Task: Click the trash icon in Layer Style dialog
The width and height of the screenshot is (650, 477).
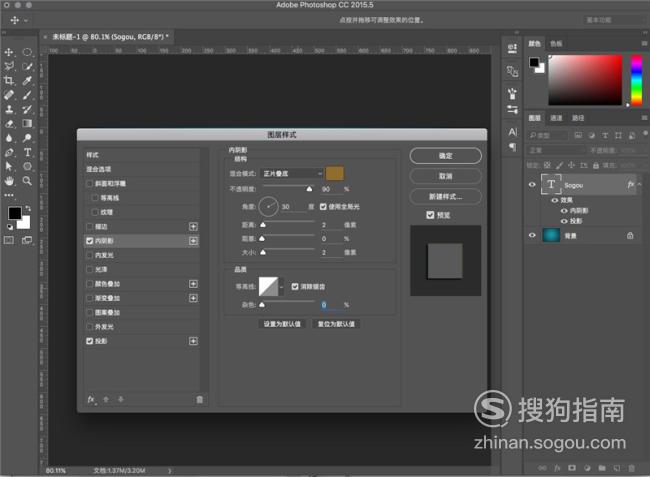Action: click(x=199, y=400)
